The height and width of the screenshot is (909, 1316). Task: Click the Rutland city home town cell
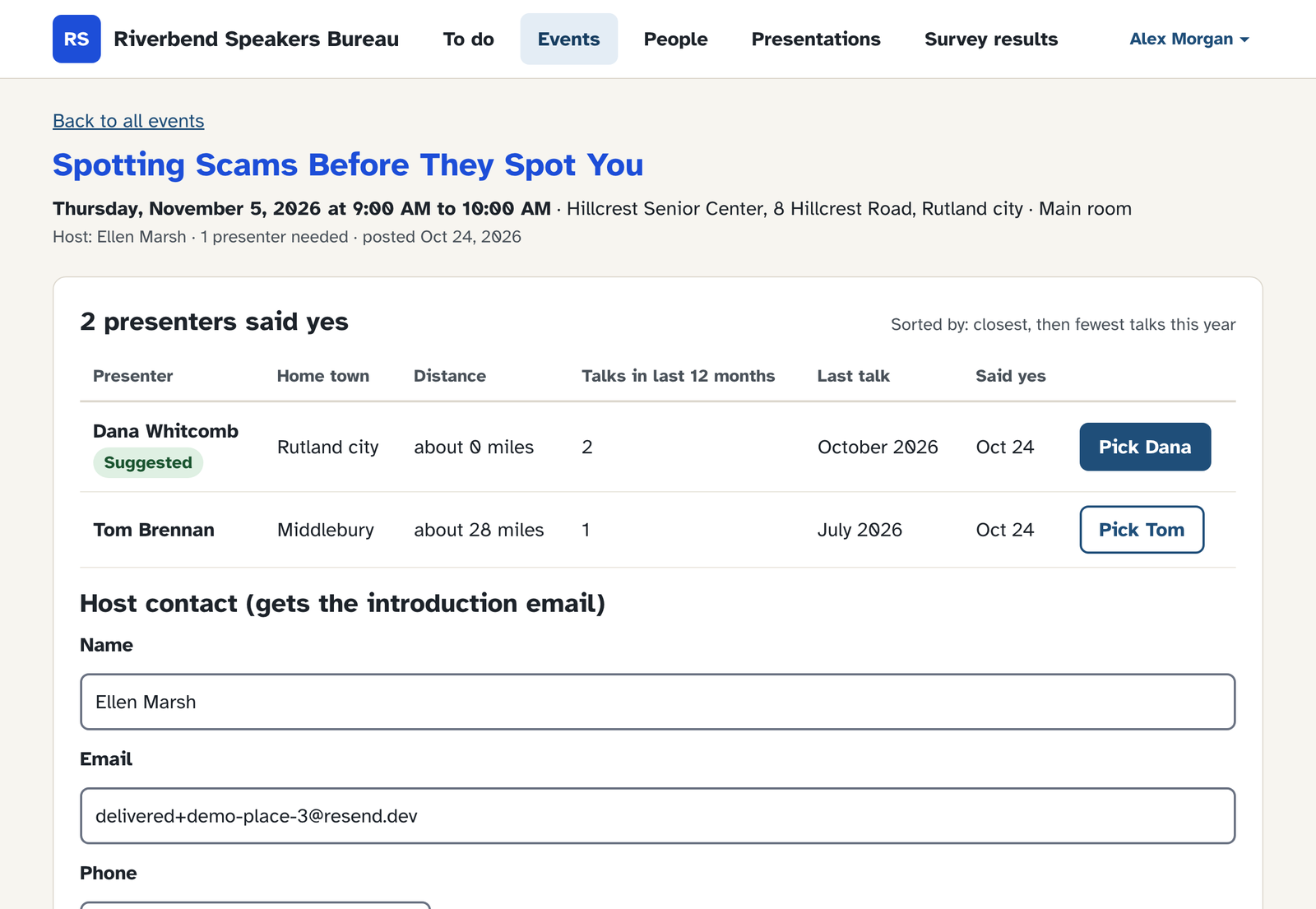pos(328,447)
